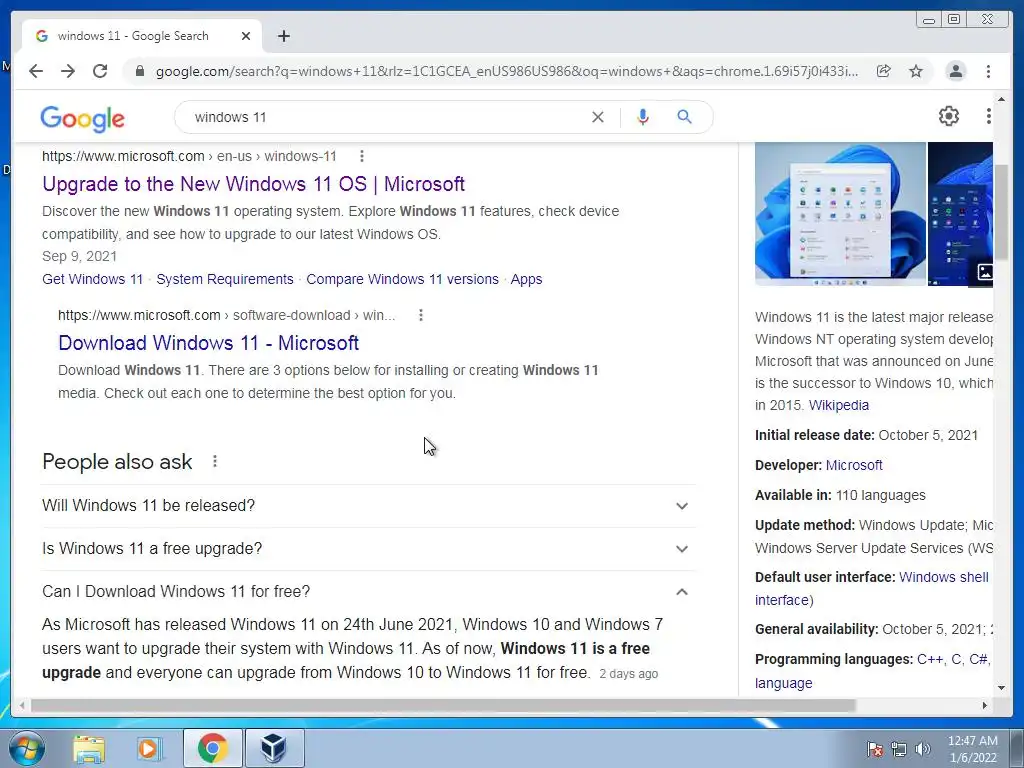Open the C++ programming language link
This screenshot has width=1024, height=768.
click(930, 660)
